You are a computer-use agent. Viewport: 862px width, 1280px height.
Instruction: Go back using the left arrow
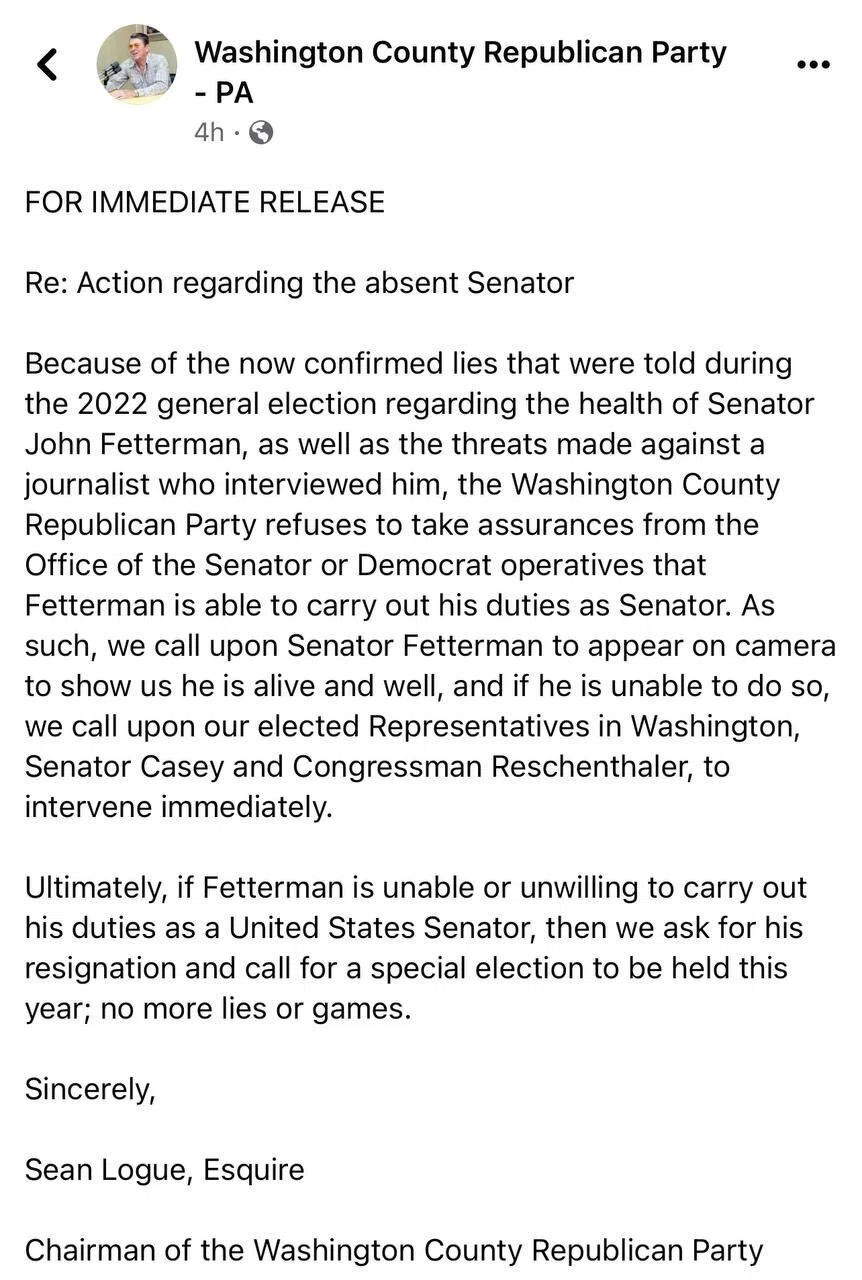click(47, 64)
